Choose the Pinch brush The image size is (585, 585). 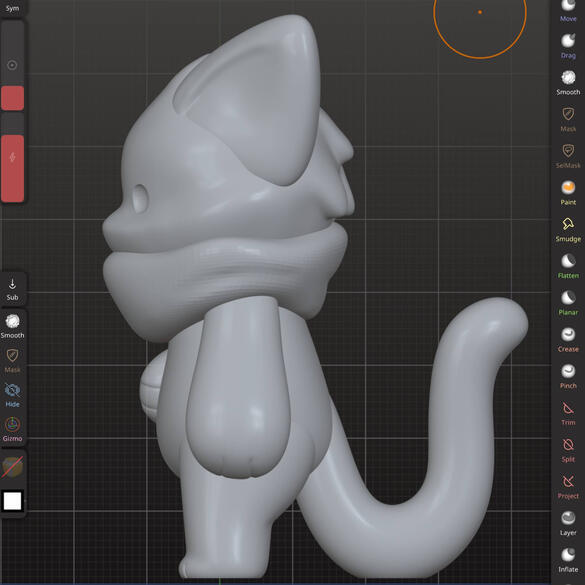[x=568, y=376]
